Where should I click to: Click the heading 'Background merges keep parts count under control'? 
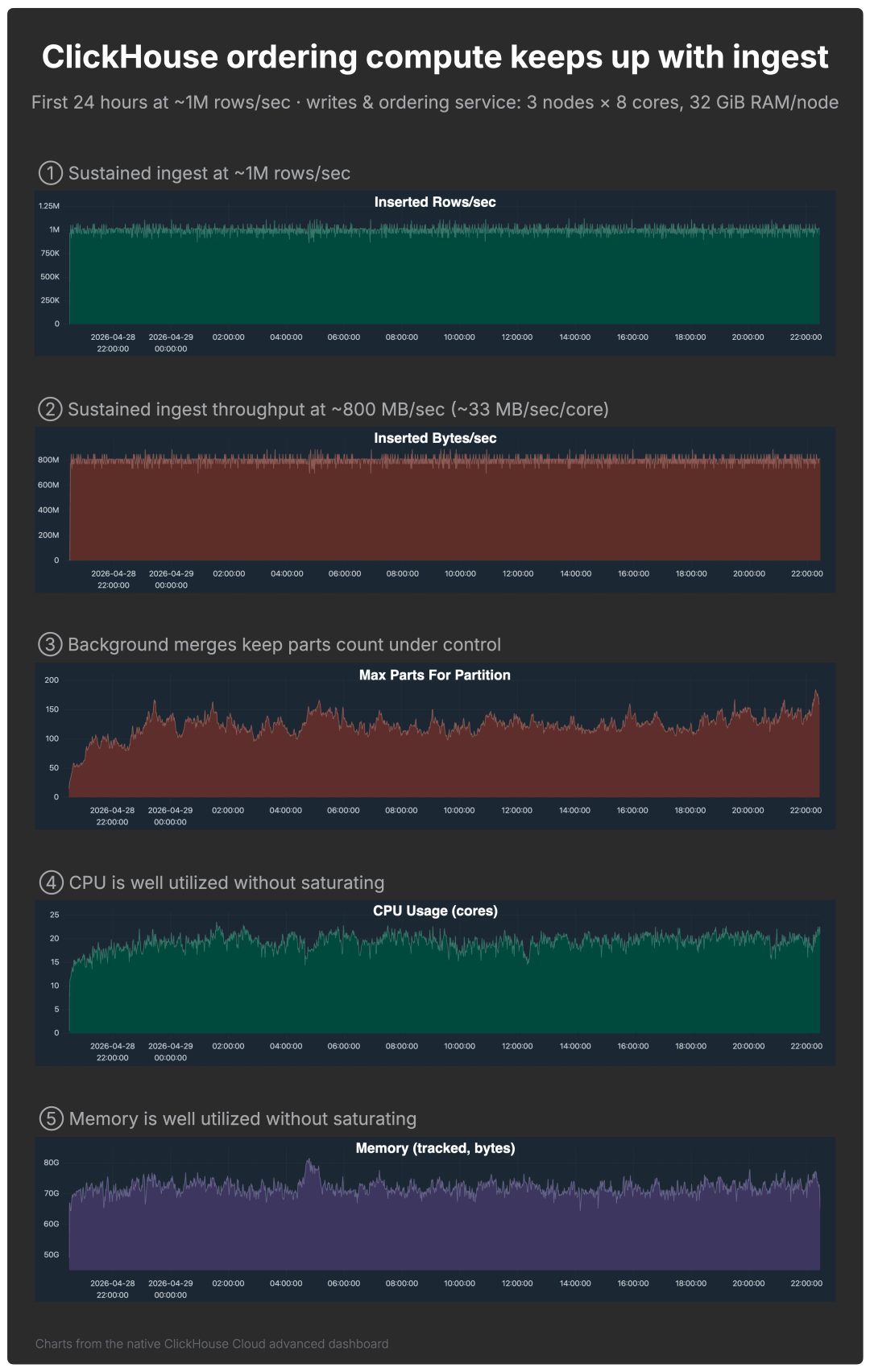click(284, 645)
